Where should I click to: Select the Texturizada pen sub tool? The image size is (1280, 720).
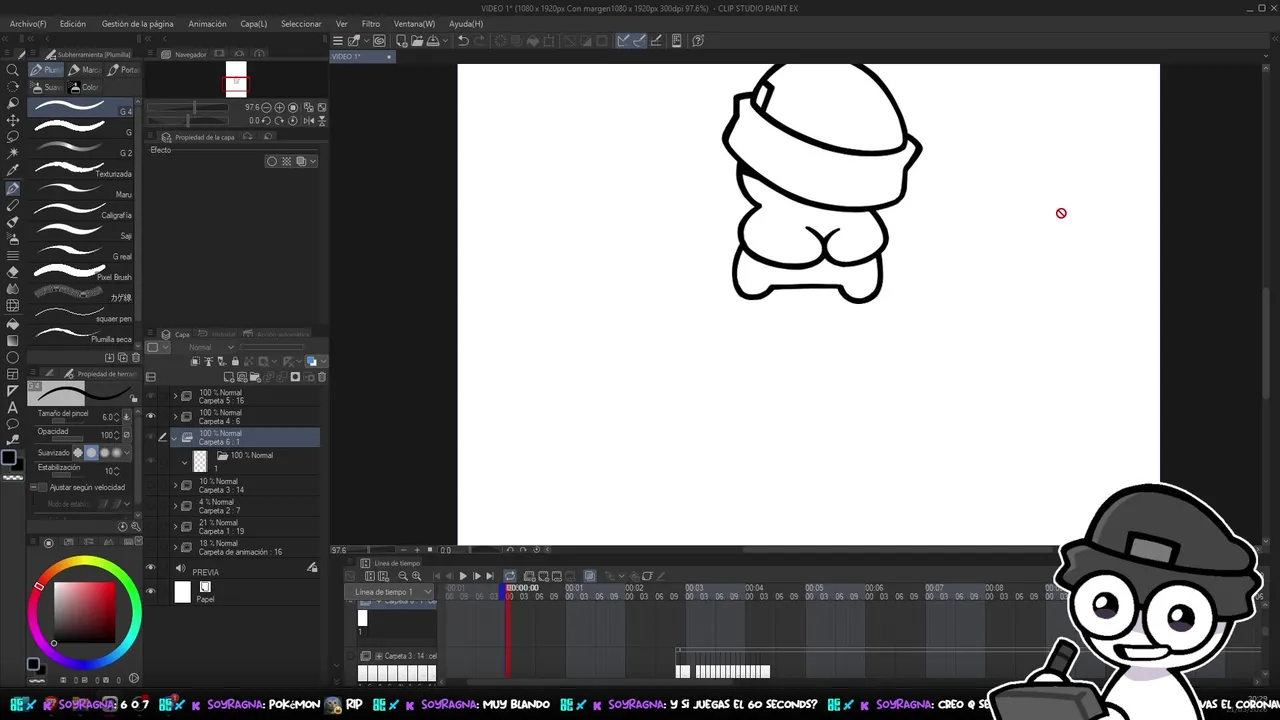point(81,170)
